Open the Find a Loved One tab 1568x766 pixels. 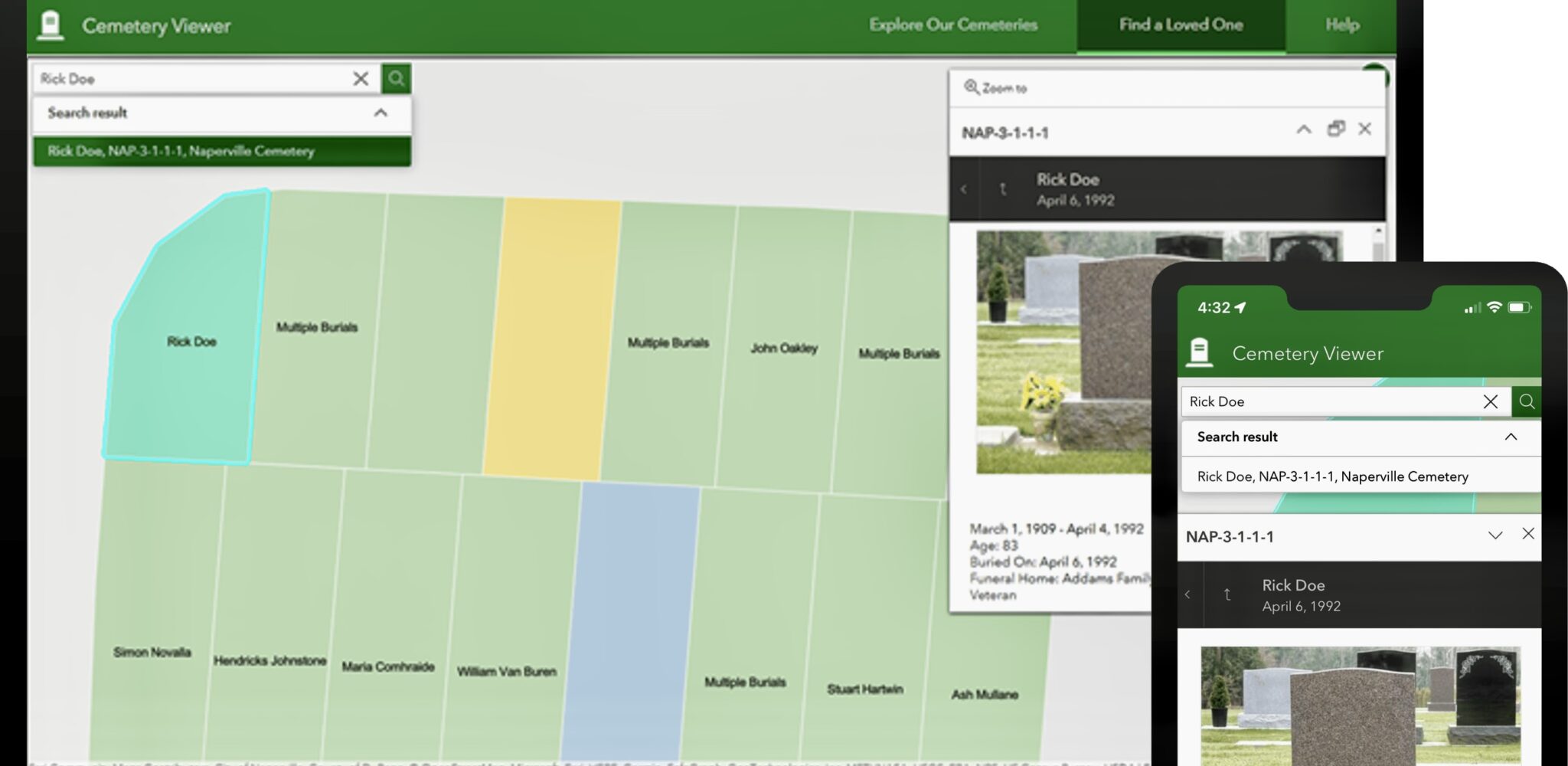click(1180, 24)
